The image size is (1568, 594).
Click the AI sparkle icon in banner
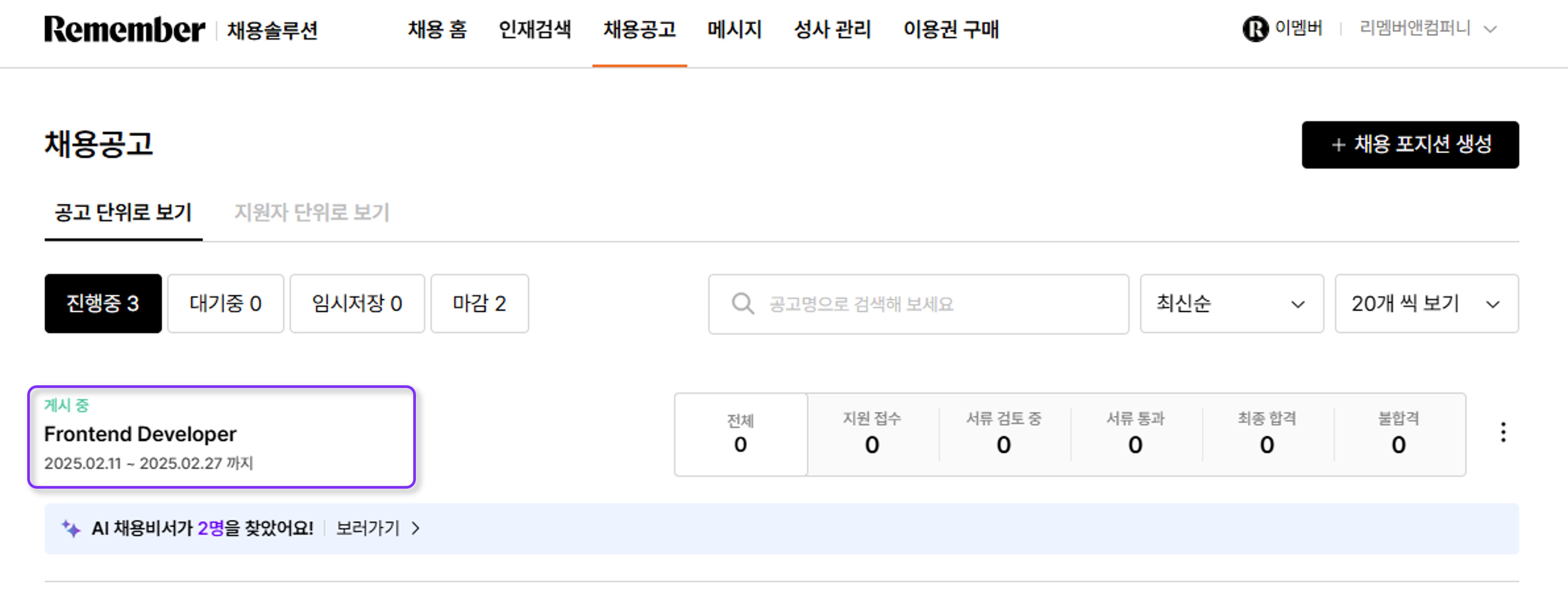click(x=71, y=528)
